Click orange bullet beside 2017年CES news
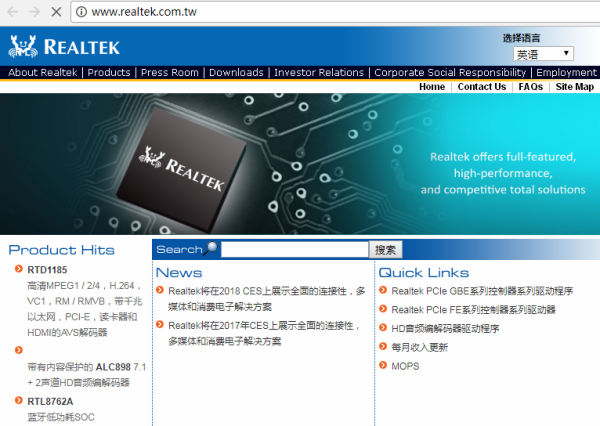The width and height of the screenshot is (600, 426). (x=160, y=325)
